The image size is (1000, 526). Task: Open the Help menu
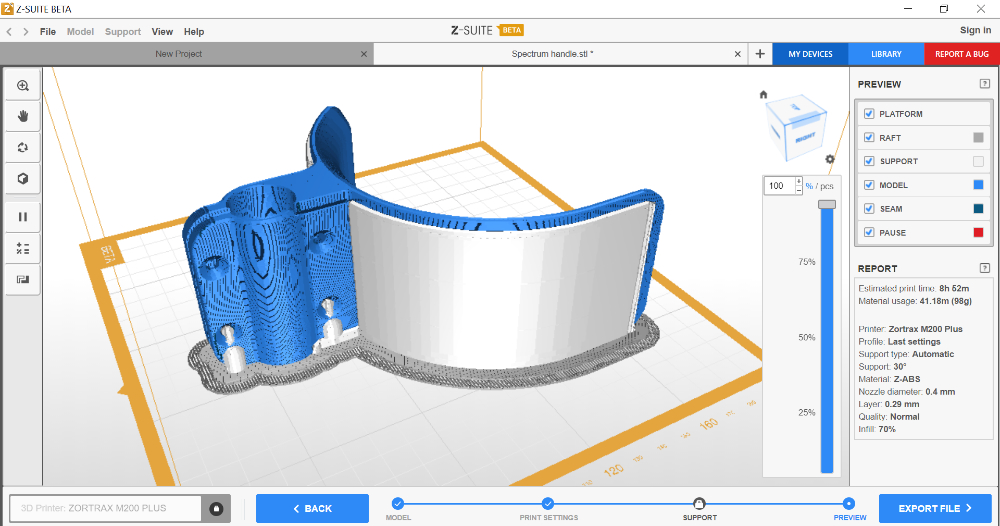(194, 31)
